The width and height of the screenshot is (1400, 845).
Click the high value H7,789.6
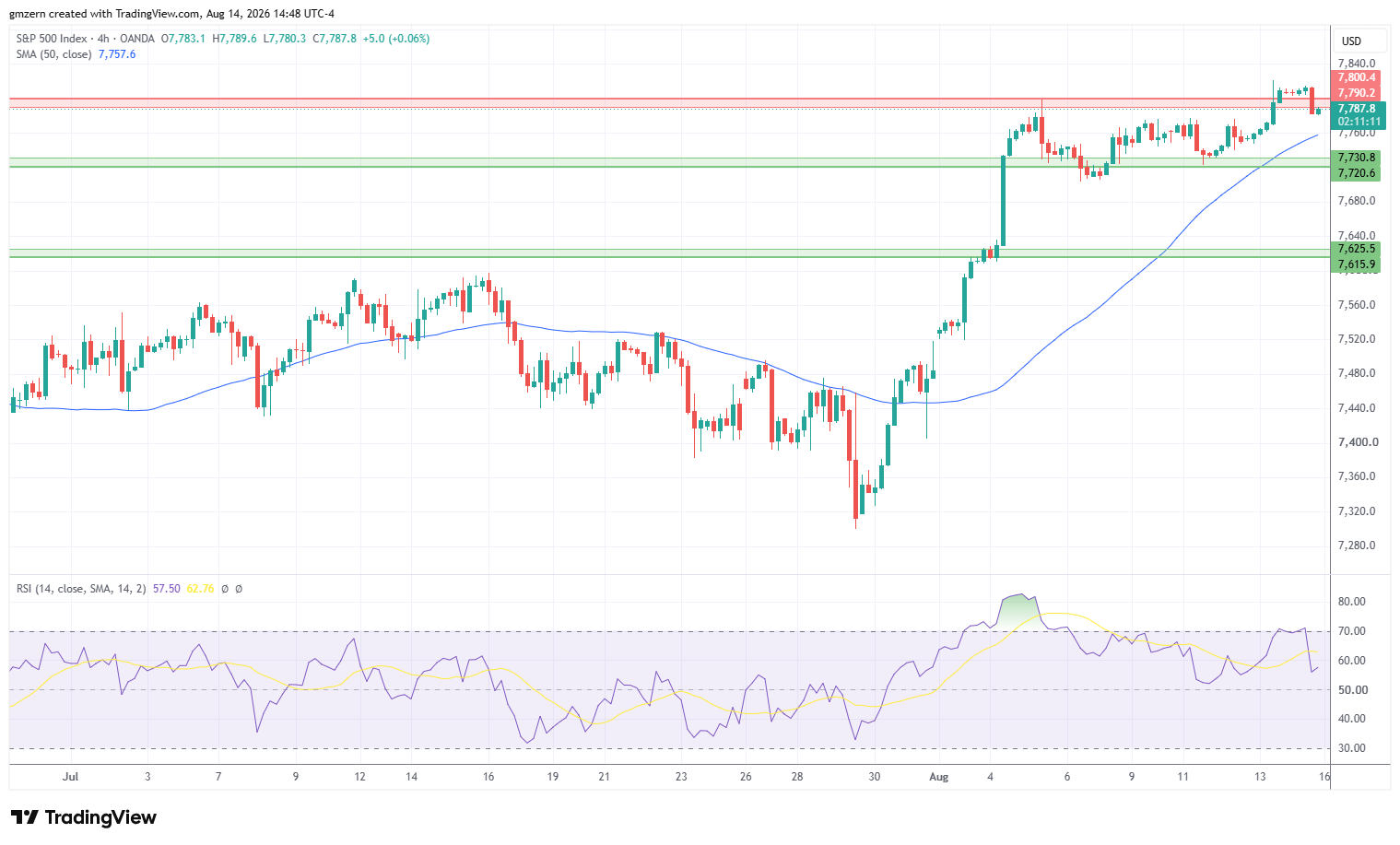point(234,39)
